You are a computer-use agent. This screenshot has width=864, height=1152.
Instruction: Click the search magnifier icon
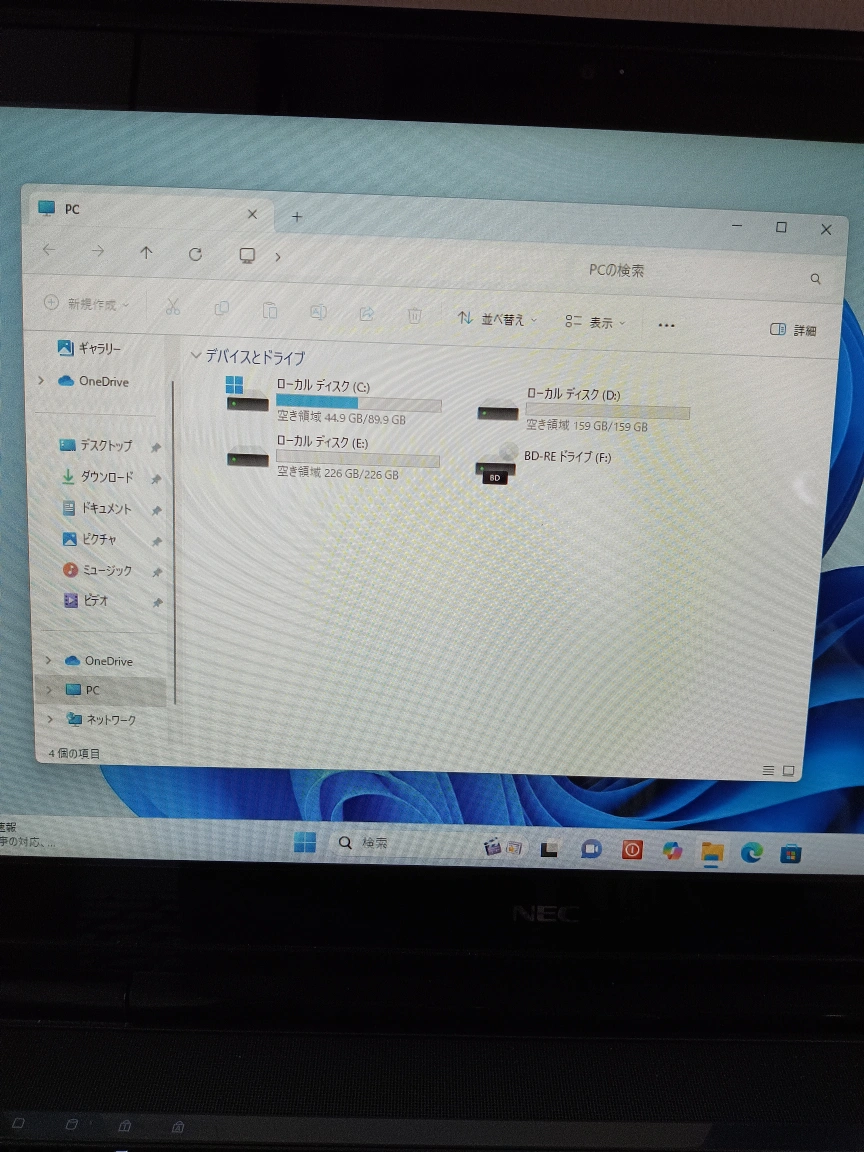click(815, 279)
